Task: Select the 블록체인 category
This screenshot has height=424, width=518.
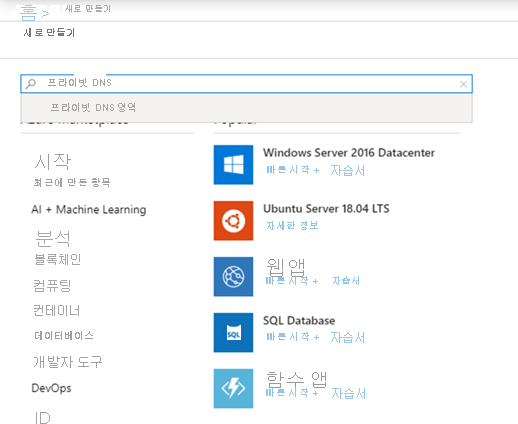Action: [58, 259]
